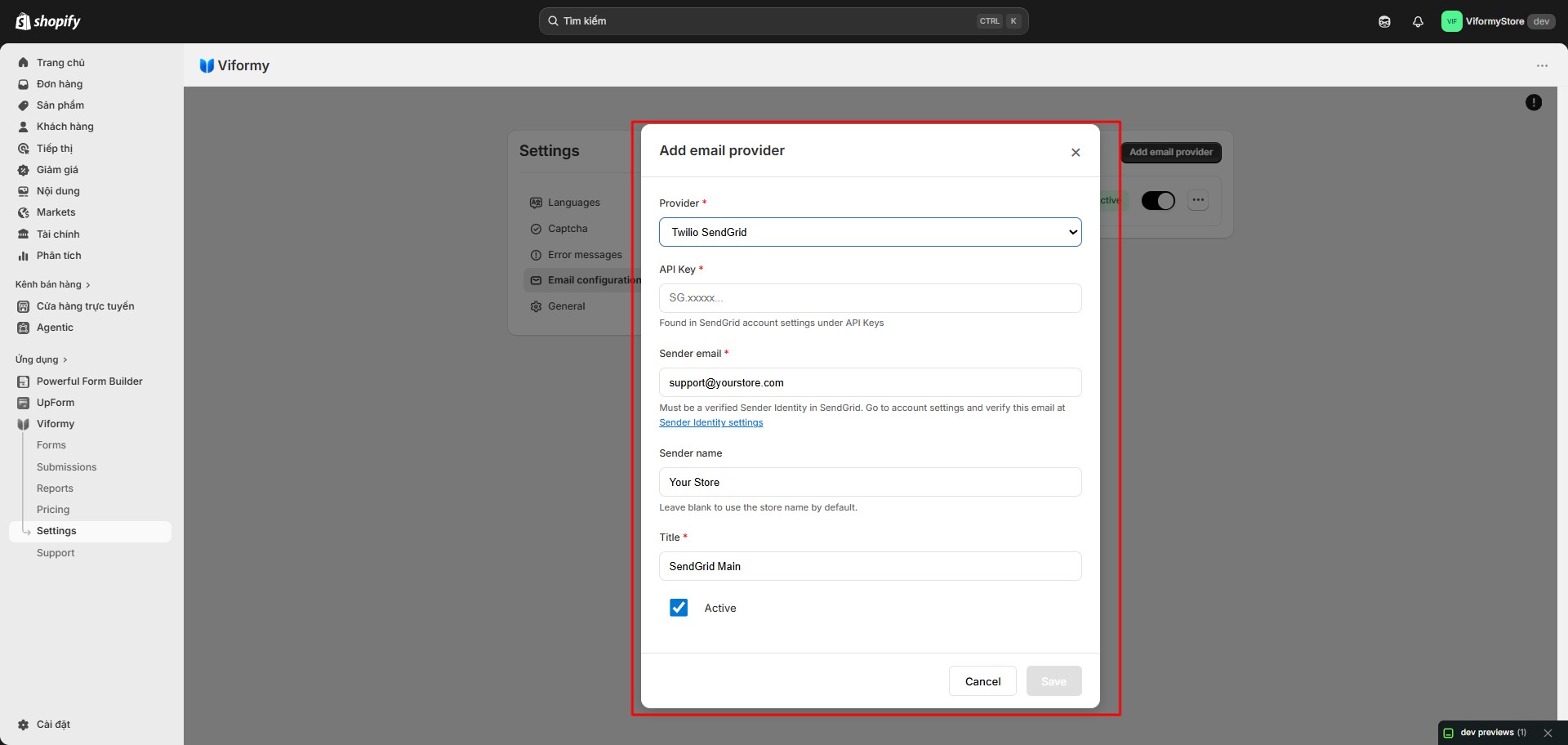Focus the Sender email input field
Viewport: 1568px width, 745px height.
point(870,382)
